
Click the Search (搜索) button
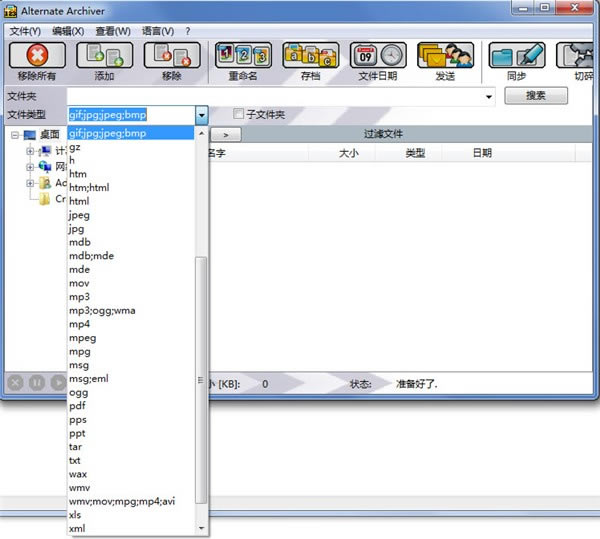coord(533,96)
